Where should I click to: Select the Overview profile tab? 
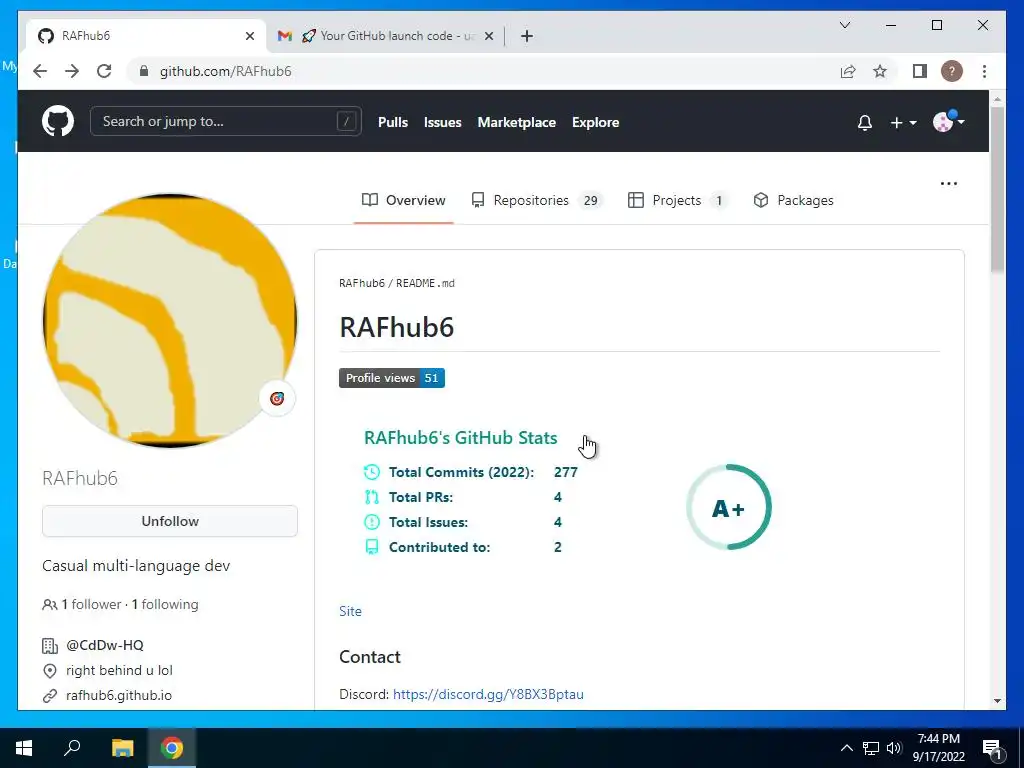pyautogui.click(x=404, y=200)
